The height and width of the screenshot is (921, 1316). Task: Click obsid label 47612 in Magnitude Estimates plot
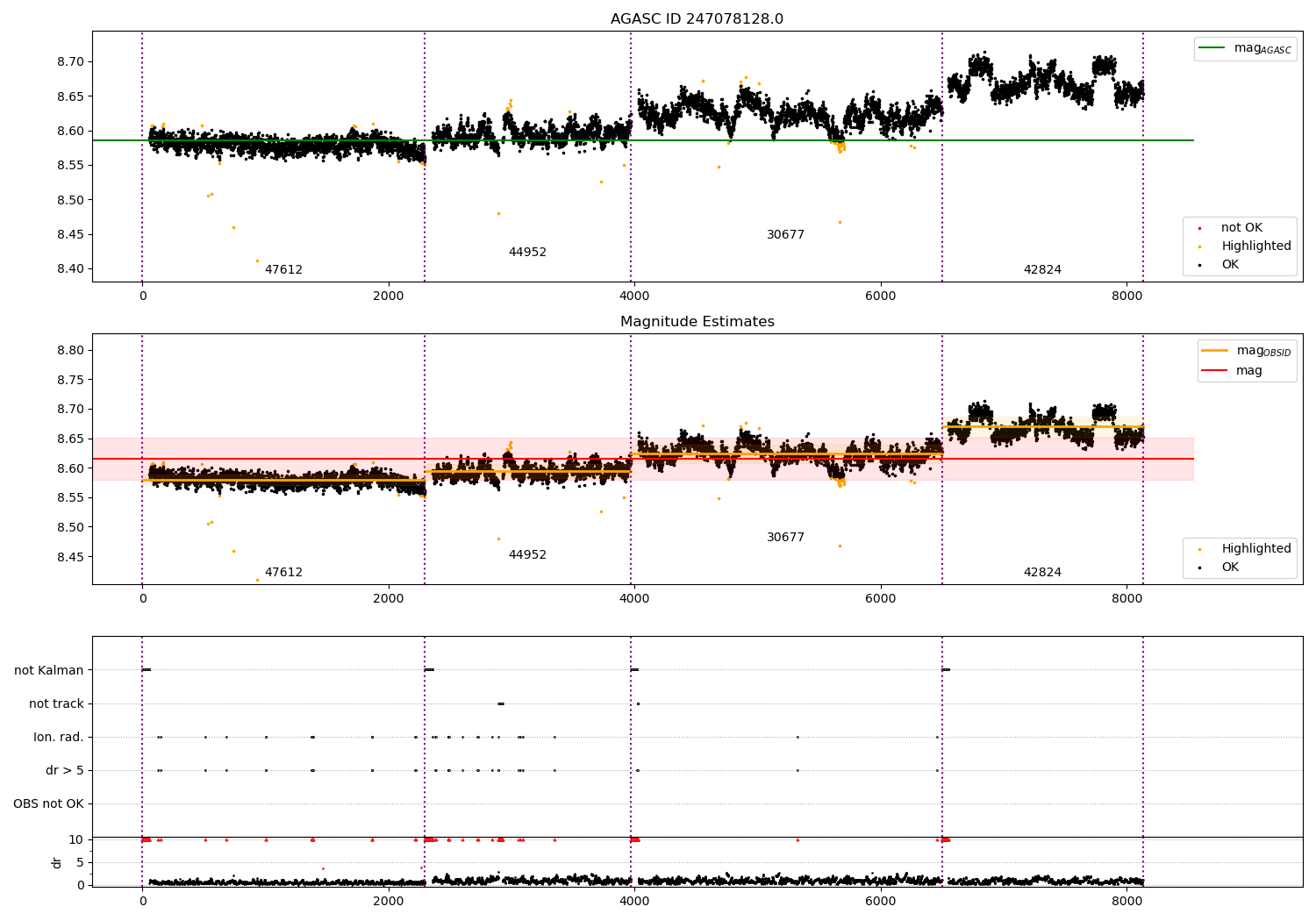tap(283, 573)
